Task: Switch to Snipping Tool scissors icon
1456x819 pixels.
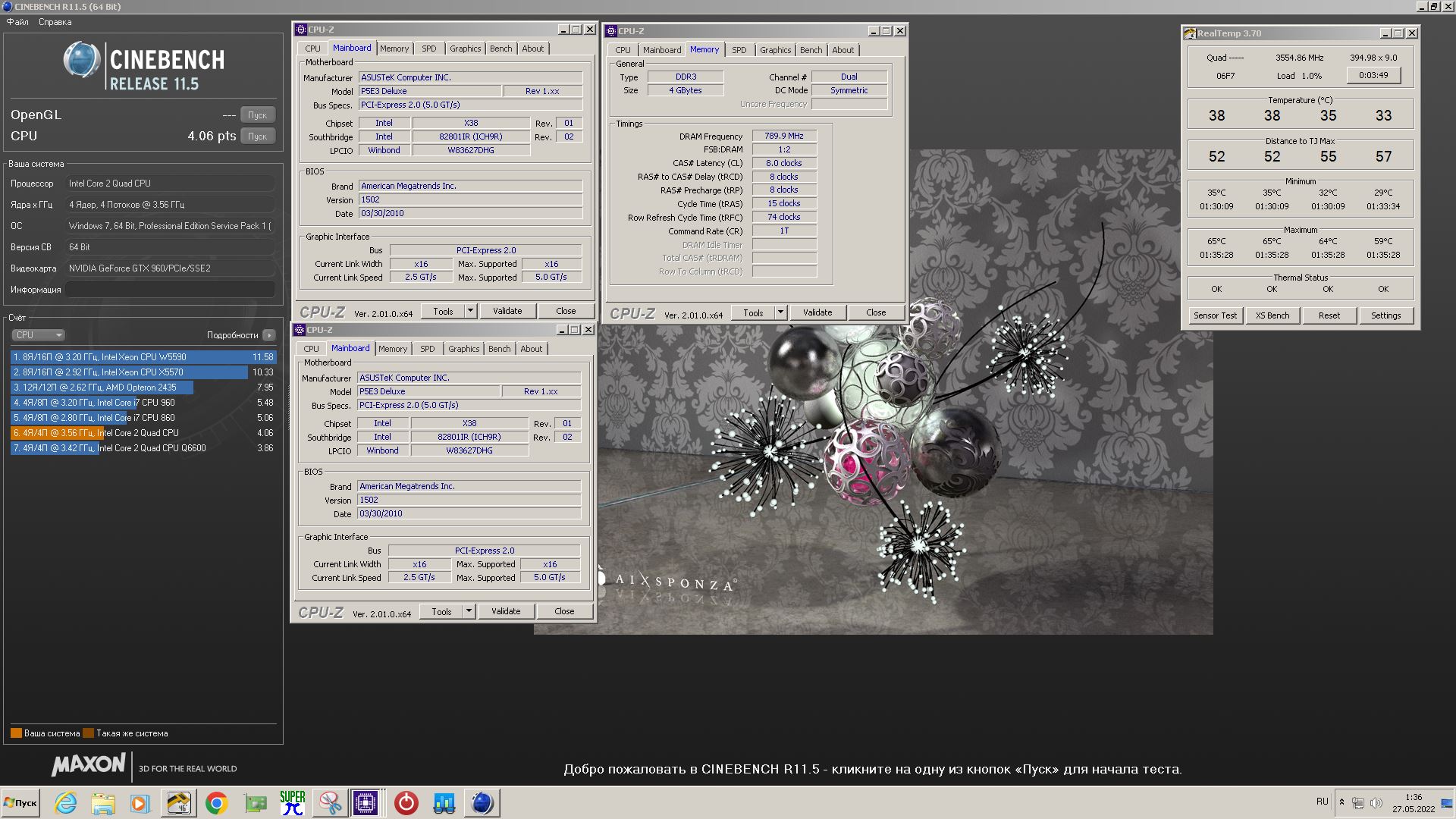Action: point(330,803)
